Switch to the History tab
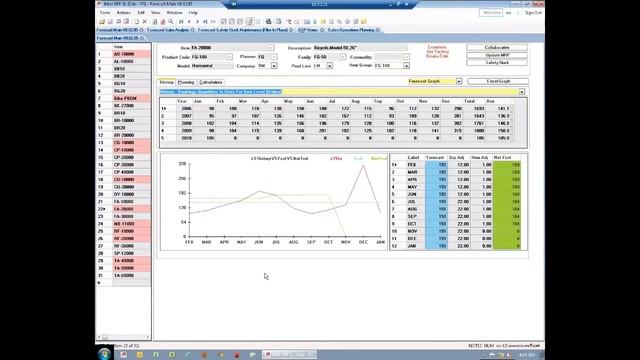Image resolution: width=640 pixels, height=360 pixels. pos(167,82)
